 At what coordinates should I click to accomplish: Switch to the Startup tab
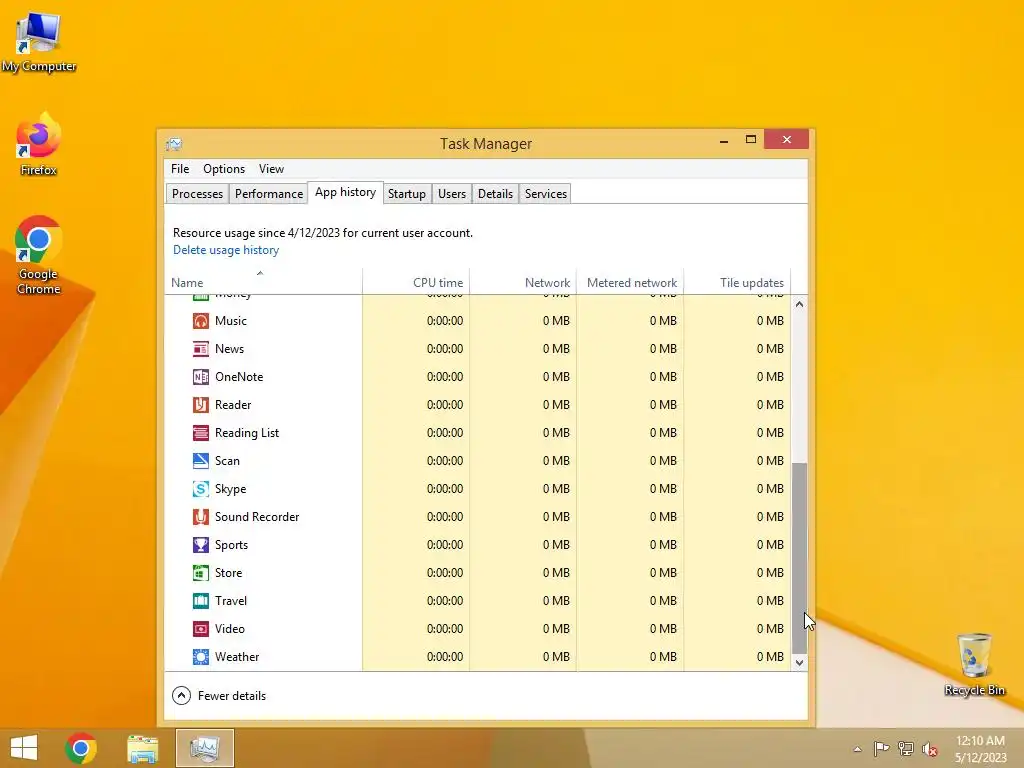[x=406, y=194]
